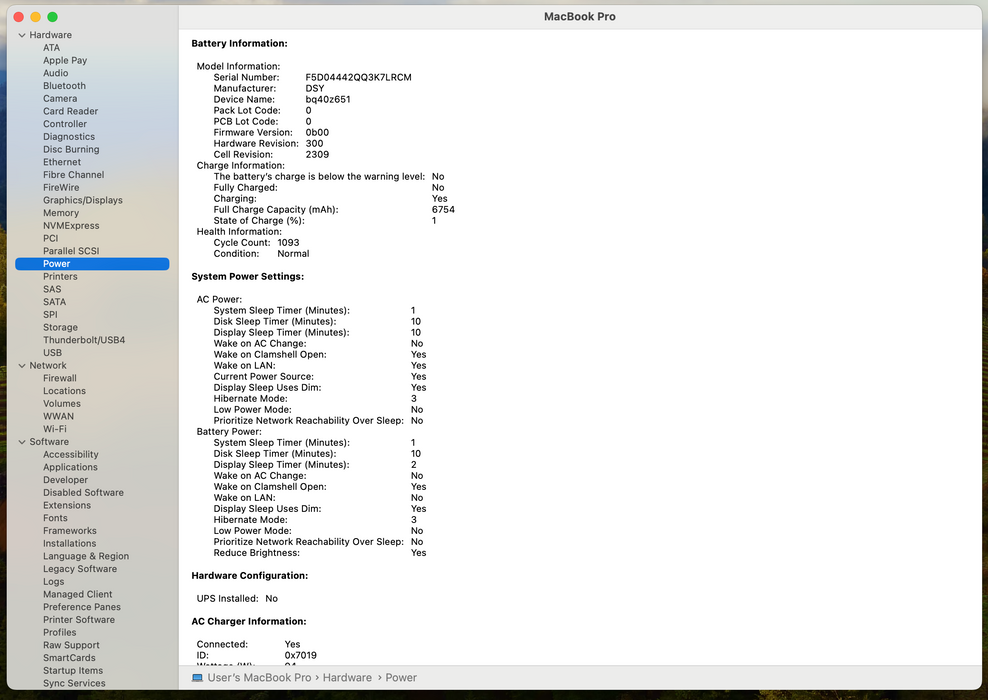Select Disc Burning in sidebar
988x700 pixels.
click(x=71, y=149)
